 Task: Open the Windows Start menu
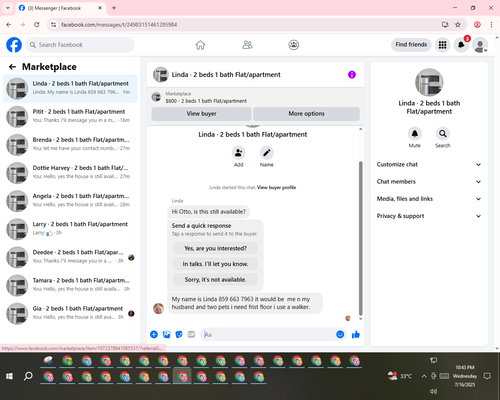click(9, 376)
